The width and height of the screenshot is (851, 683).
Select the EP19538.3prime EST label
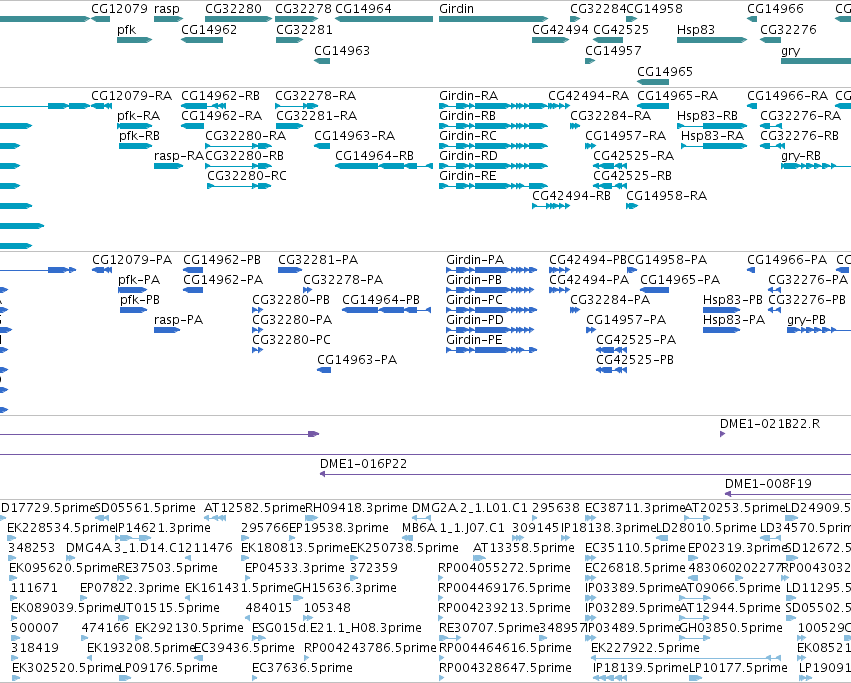point(339,528)
